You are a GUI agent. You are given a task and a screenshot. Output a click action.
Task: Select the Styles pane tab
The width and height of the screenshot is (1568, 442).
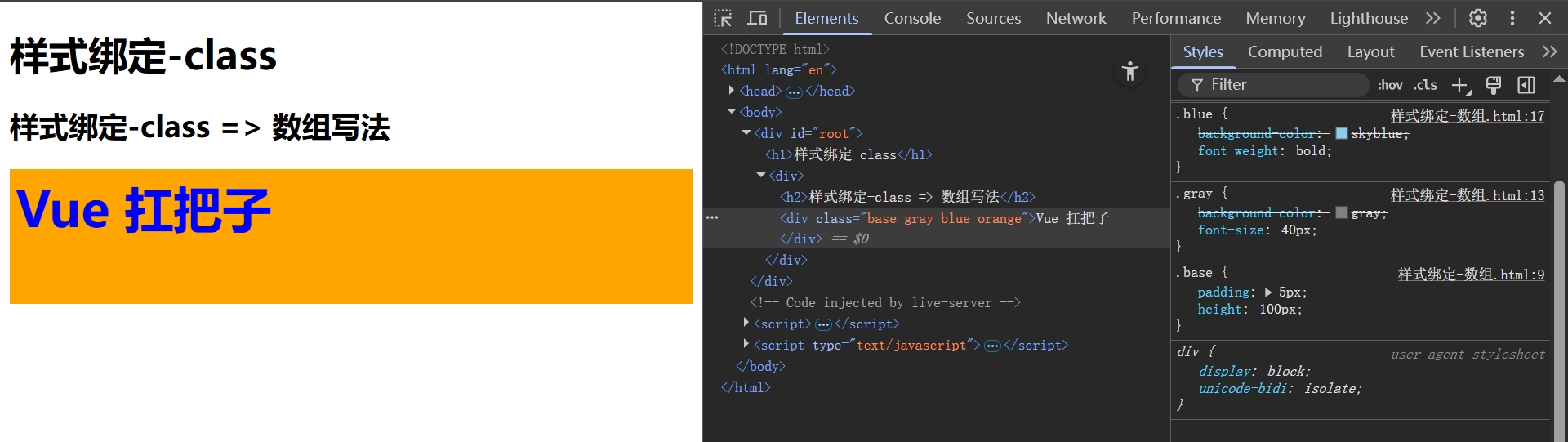1203,51
